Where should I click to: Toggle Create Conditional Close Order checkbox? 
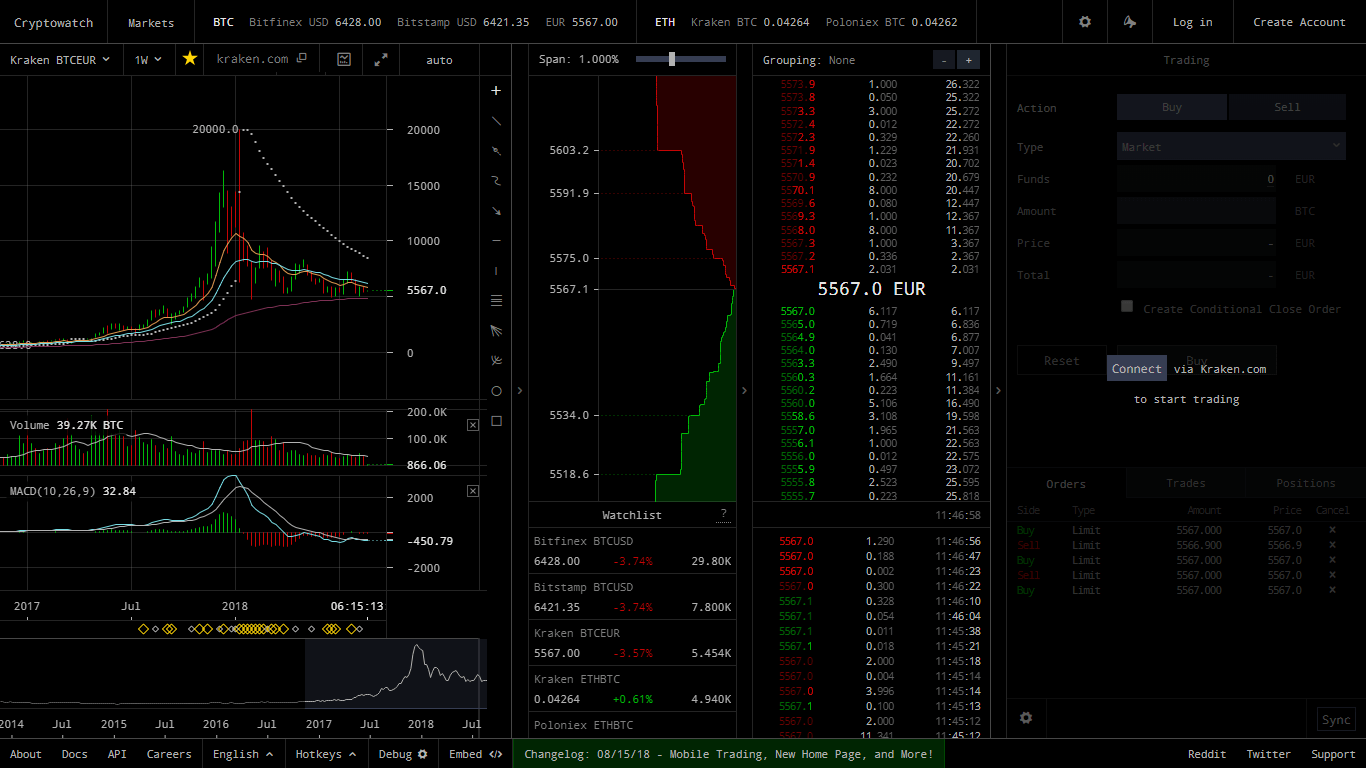(x=1127, y=307)
